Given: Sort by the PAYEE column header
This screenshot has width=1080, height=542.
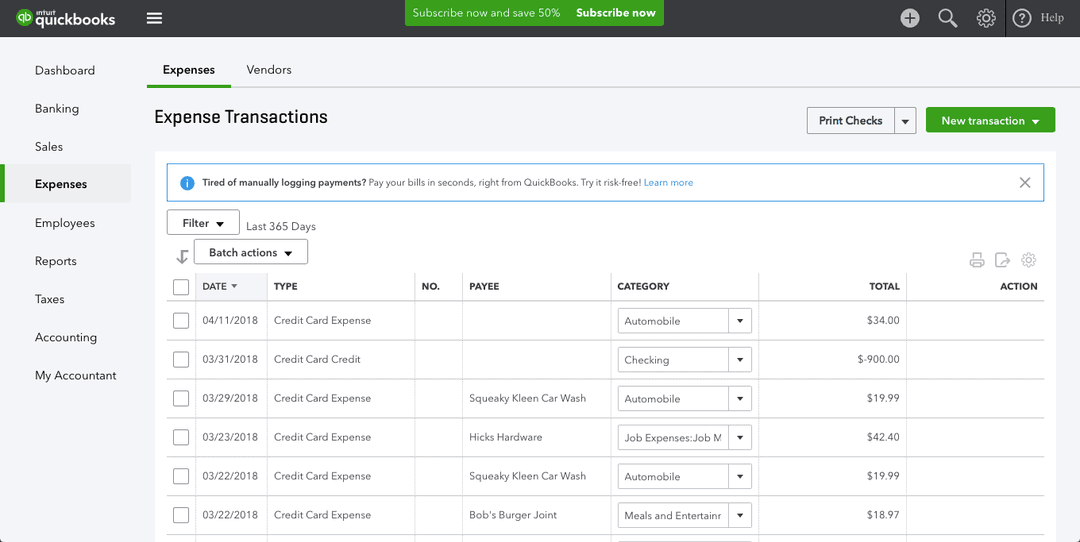Looking at the screenshot, I should click(x=484, y=286).
